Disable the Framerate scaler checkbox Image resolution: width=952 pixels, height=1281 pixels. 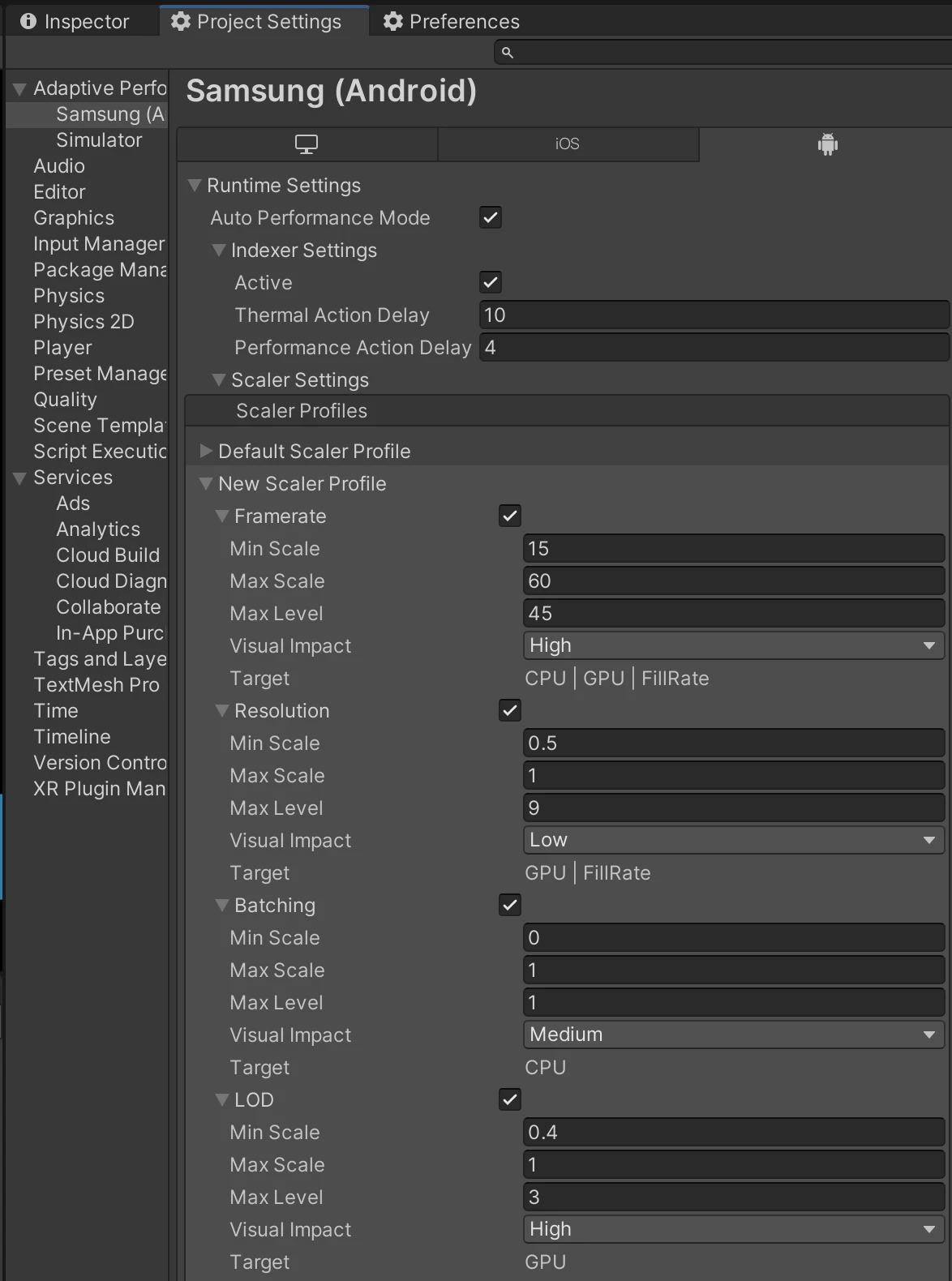pyautogui.click(x=510, y=516)
